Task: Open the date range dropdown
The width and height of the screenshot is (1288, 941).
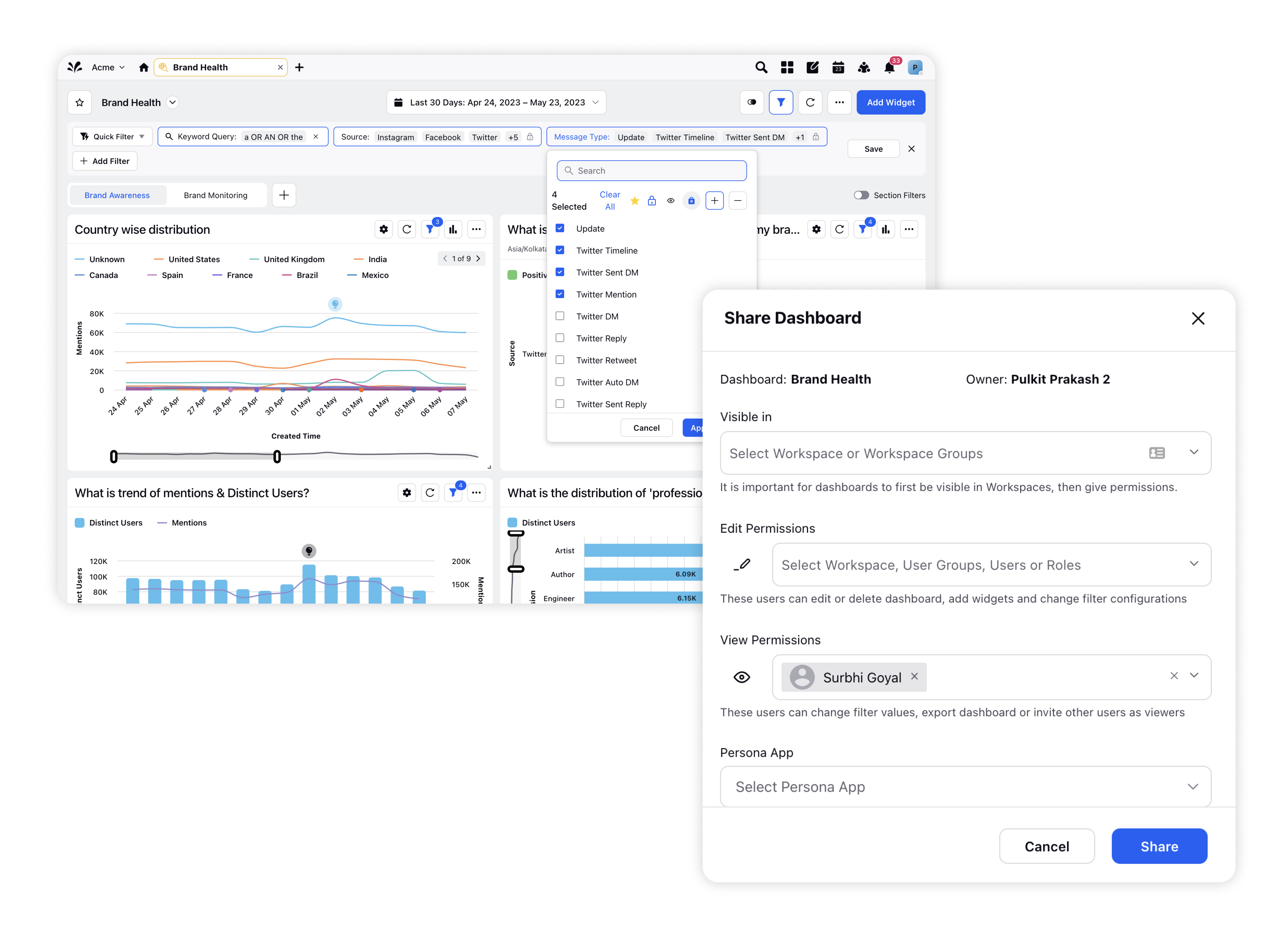Action: (x=496, y=103)
